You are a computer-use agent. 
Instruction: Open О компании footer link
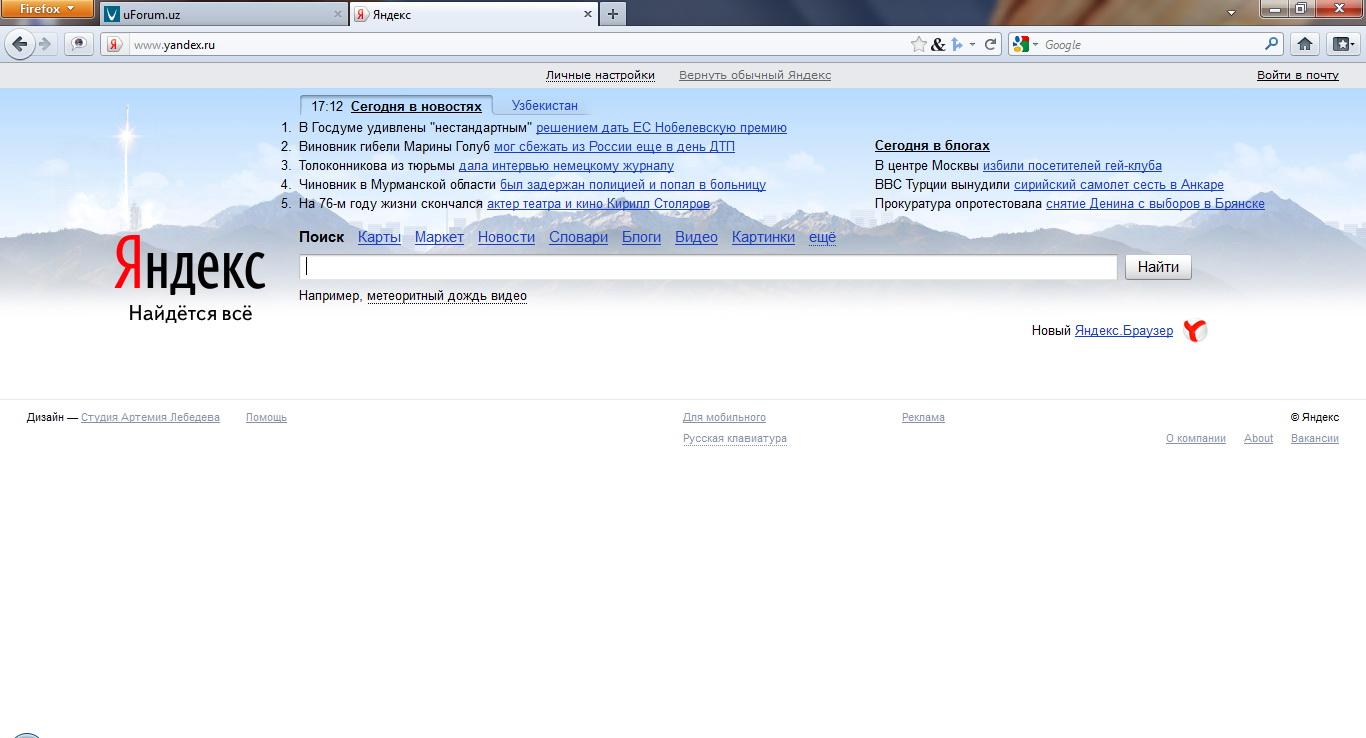(1196, 439)
